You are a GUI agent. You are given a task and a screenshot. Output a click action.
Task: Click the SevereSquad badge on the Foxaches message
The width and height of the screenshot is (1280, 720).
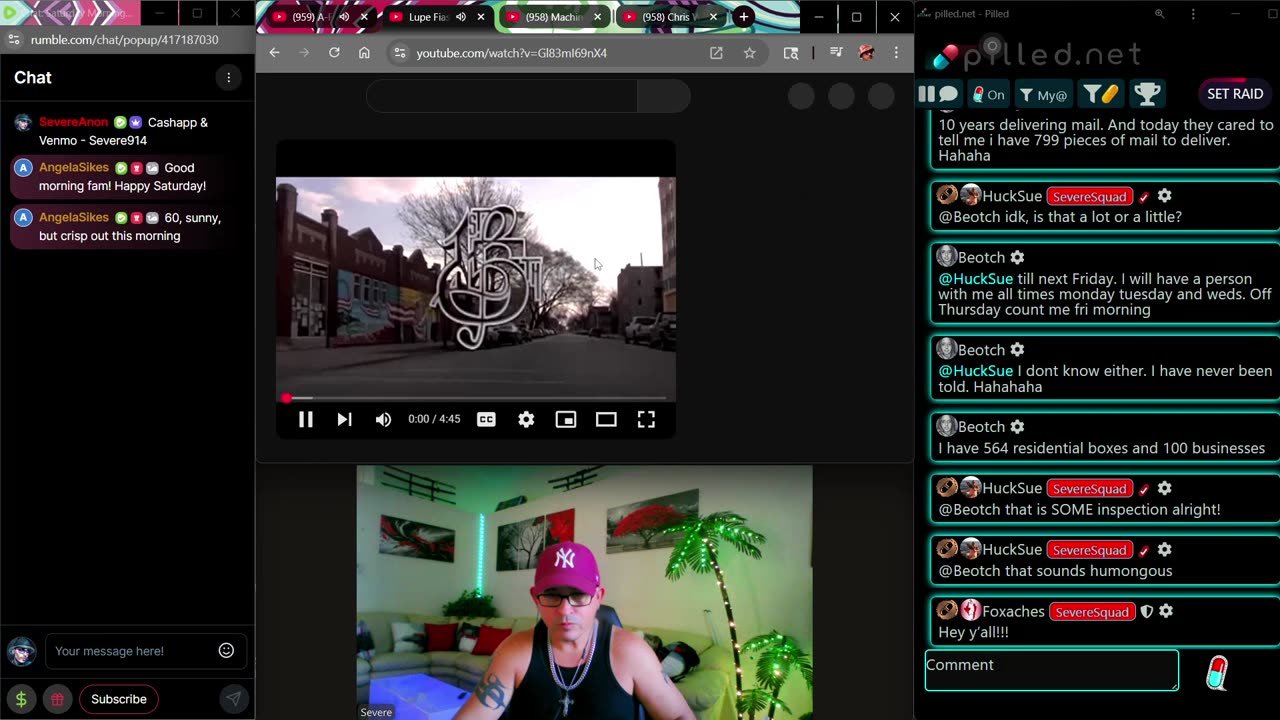pos(1092,612)
